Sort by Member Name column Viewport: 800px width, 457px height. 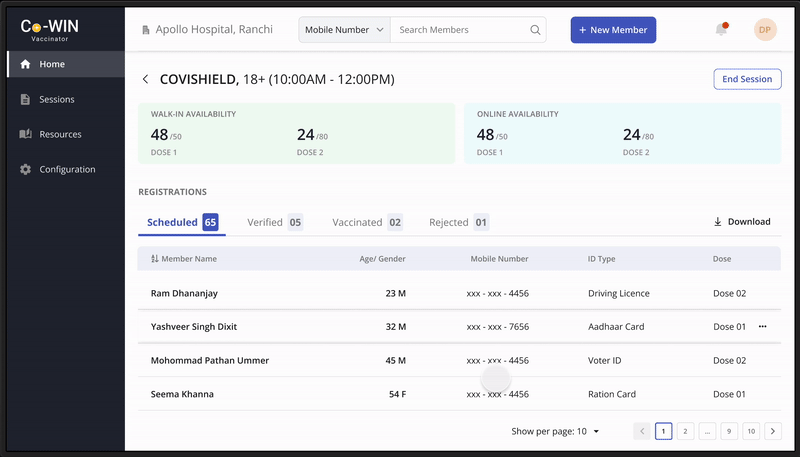click(184, 259)
